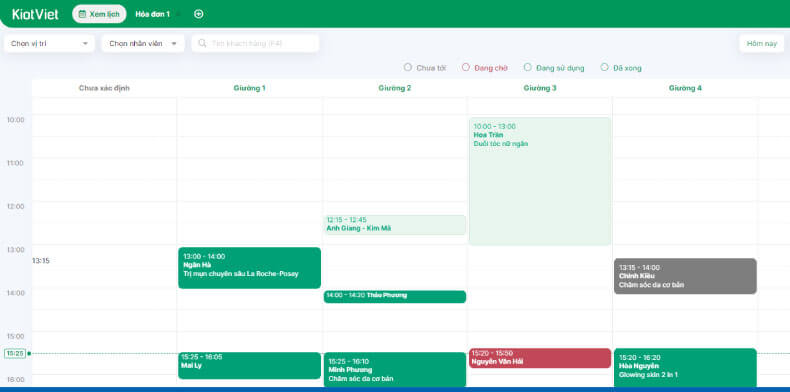Click the search magnifier icon

[x=202, y=43]
